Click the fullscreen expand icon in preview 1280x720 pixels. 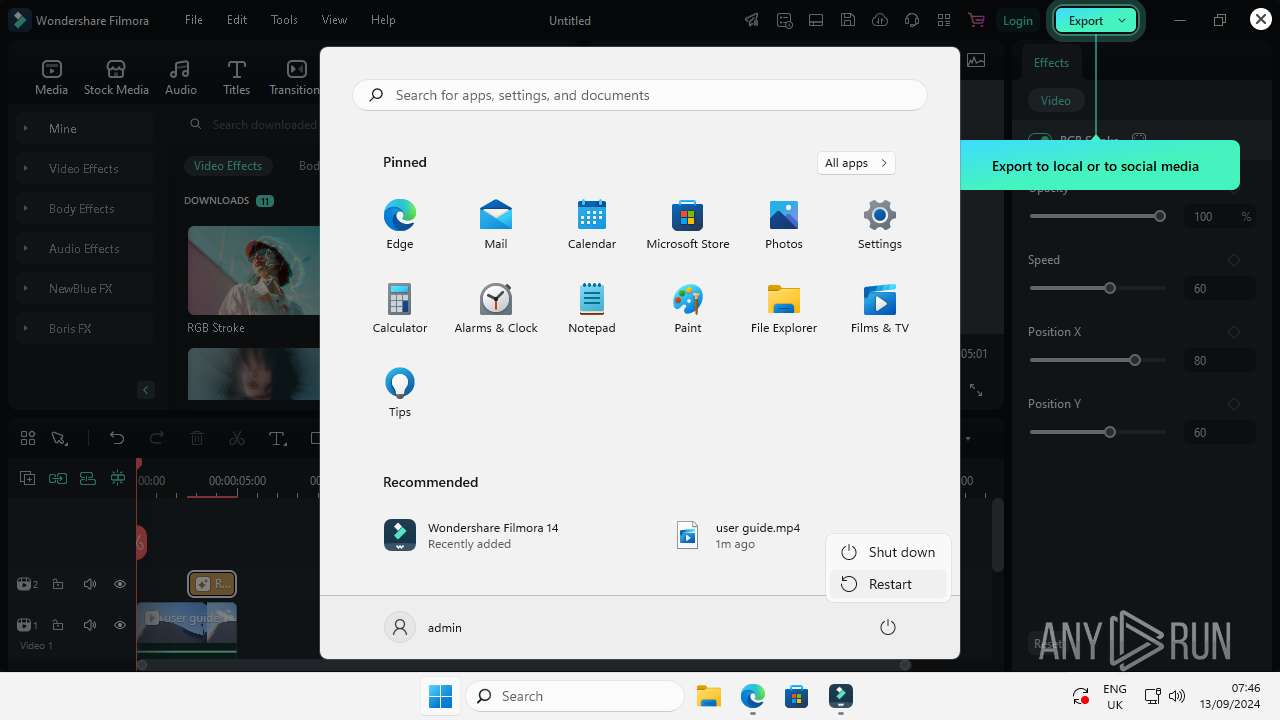point(976,390)
